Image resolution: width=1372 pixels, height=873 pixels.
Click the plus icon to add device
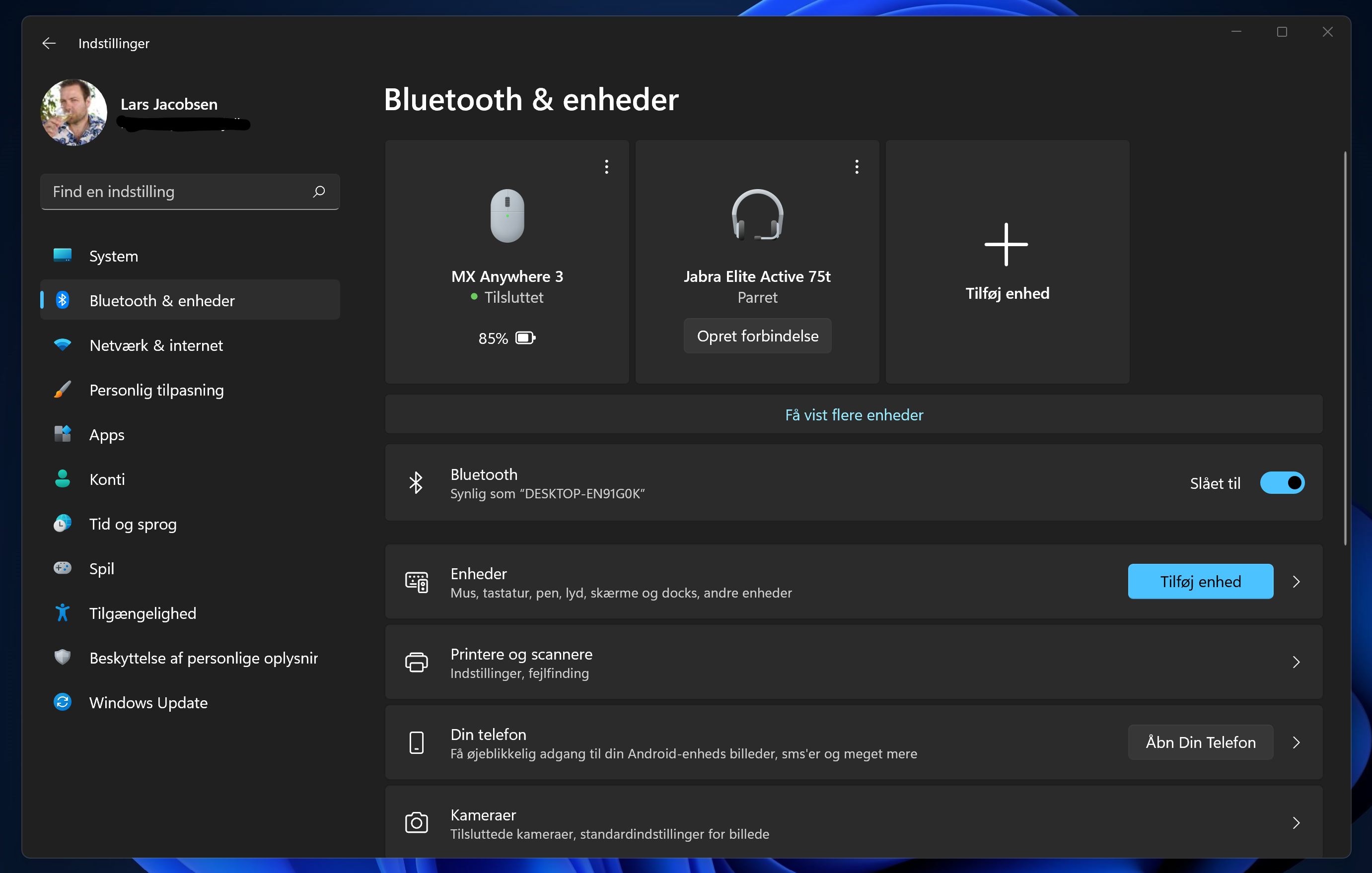(1006, 244)
